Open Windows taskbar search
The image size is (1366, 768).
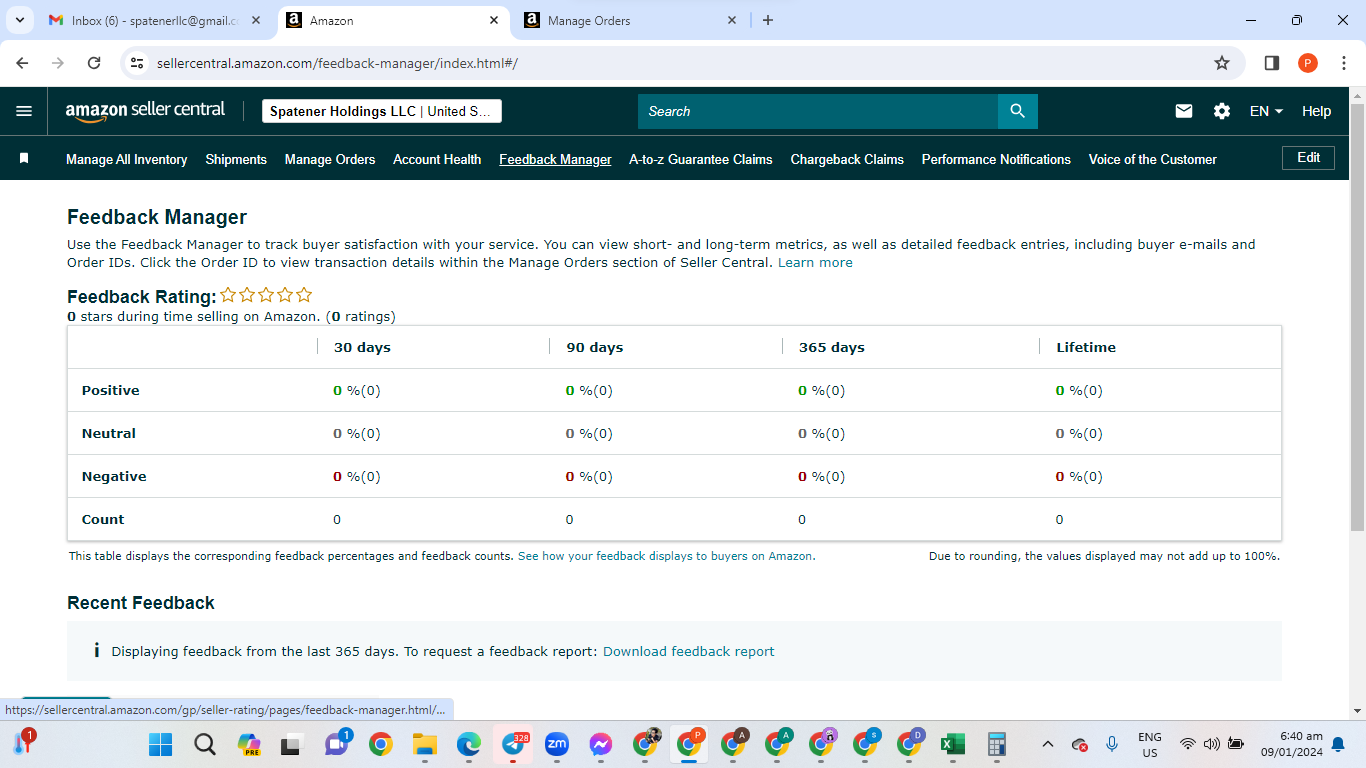pyautogui.click(x=205, y=744)
